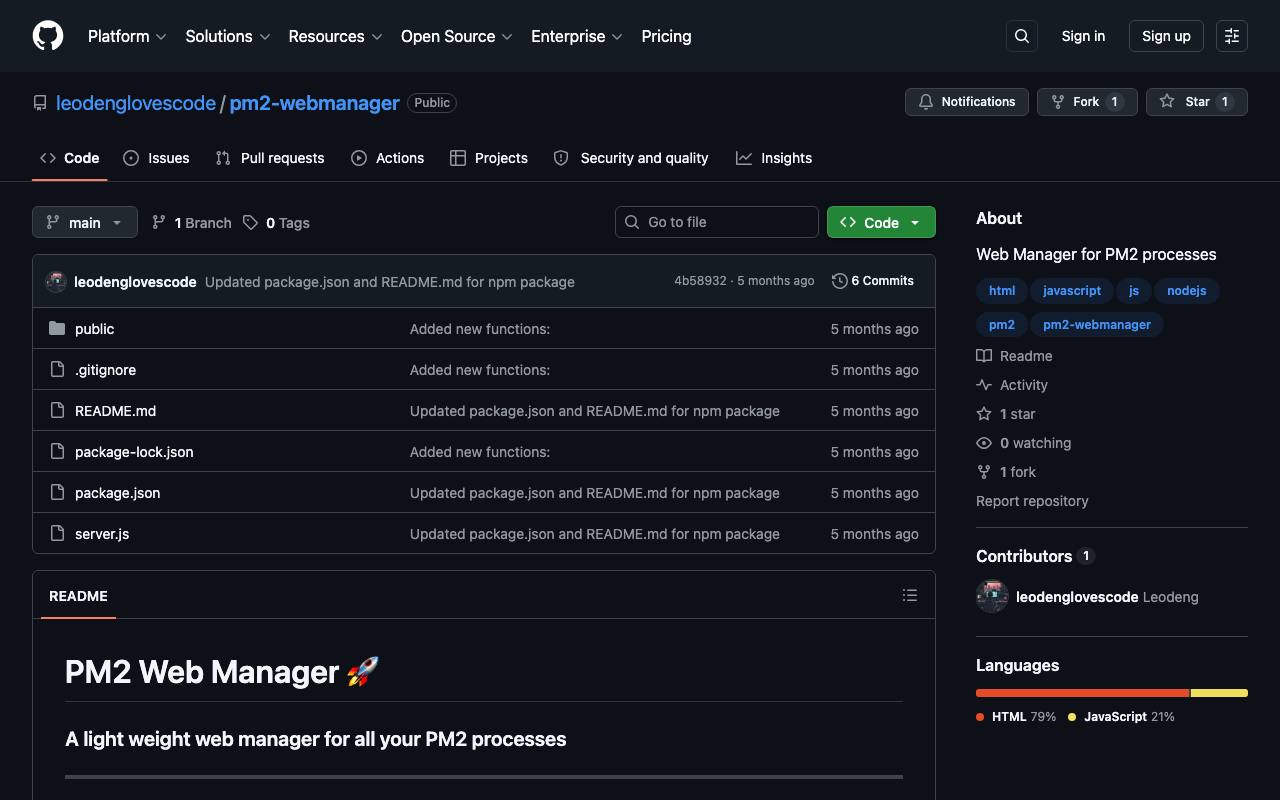Image resolution: width=1280 pixels, height=800 pixels.
Task: View the 6 Commits history
Action: pos(873,281)
